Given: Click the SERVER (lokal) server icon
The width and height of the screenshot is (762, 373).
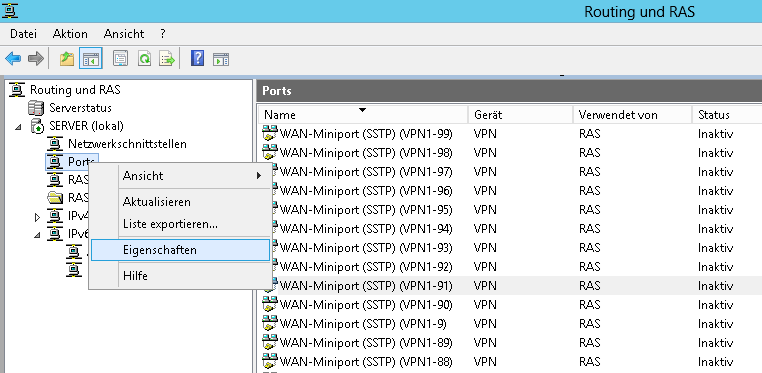Looking at the screenshot, I should click(37, 126).
